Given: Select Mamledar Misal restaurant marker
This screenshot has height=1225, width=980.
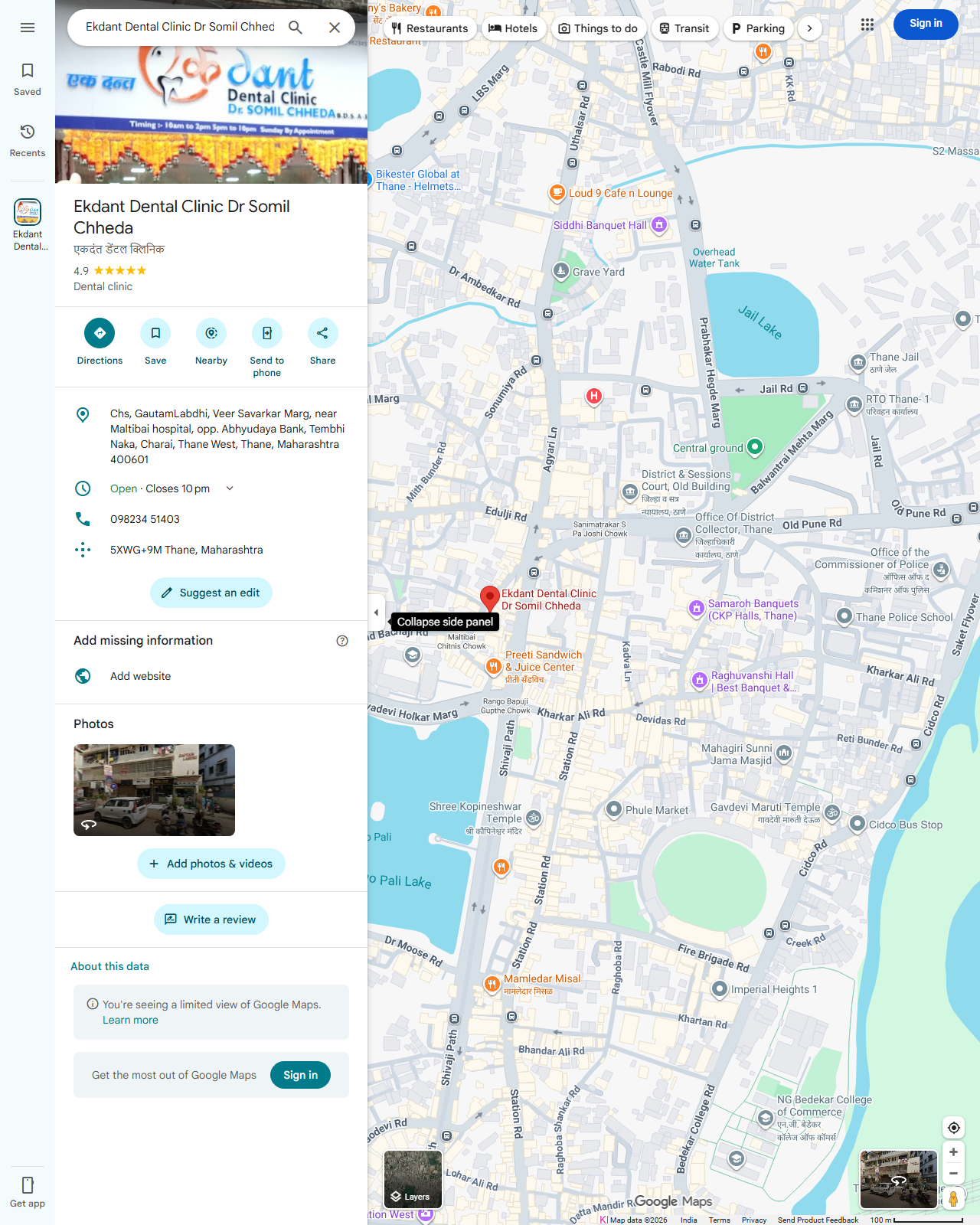Looking at the screenshot, I should pos(492,984).
